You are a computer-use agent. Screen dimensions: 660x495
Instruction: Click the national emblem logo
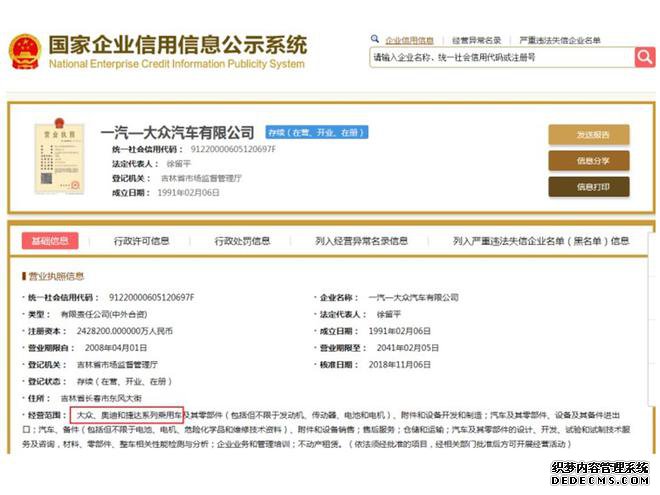pyautogui.click(x=25, y=52)
